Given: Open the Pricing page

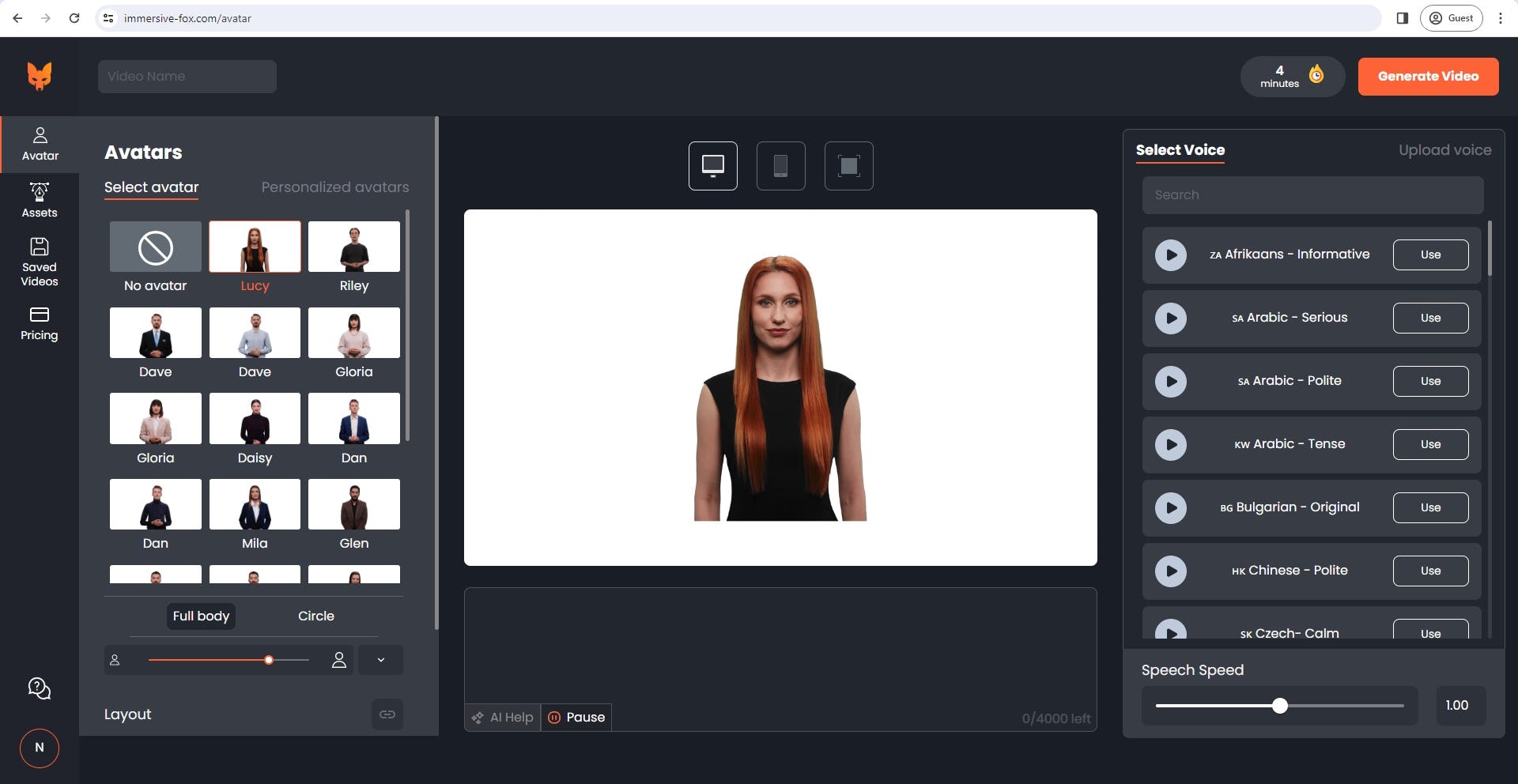Looking at the screenshot, I should pos(40,322).
